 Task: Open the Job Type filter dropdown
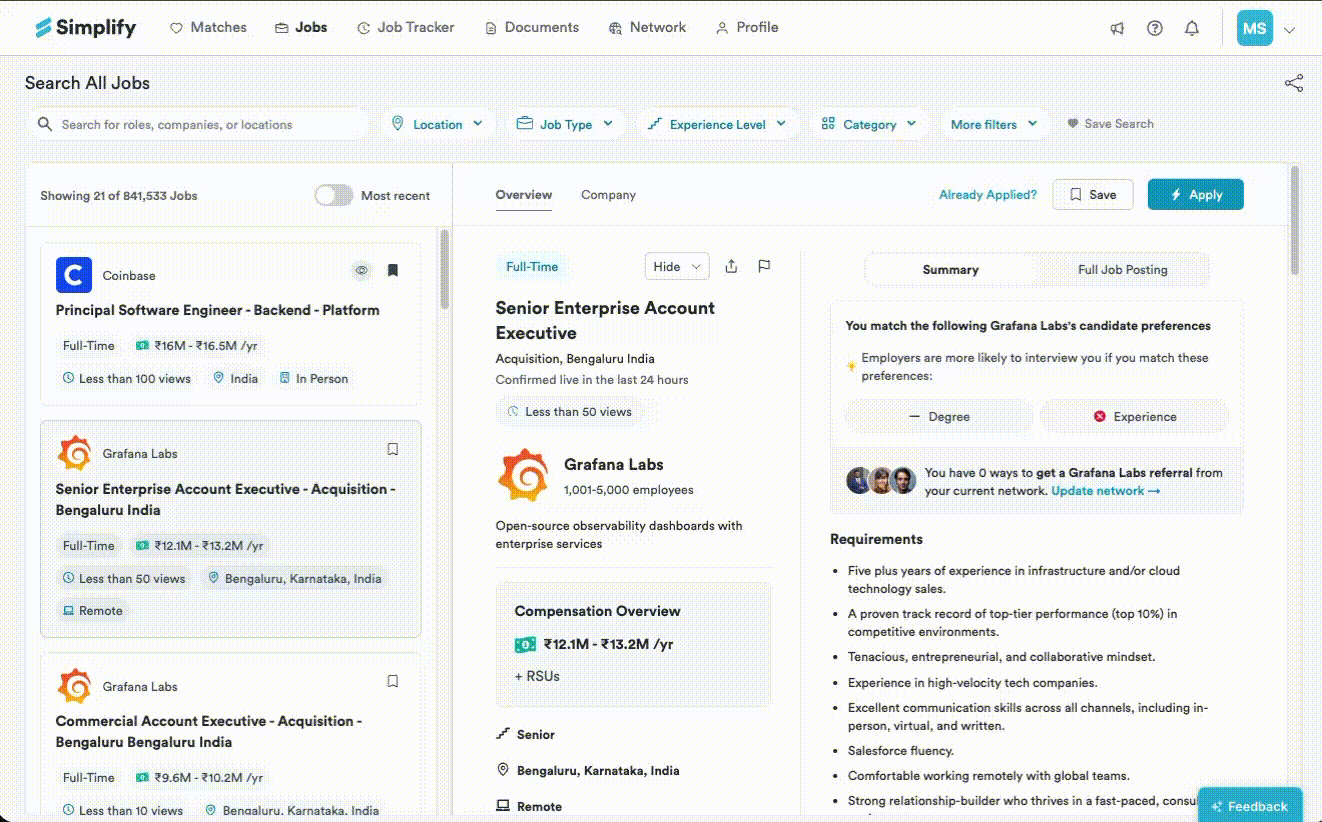coord(566,124)
